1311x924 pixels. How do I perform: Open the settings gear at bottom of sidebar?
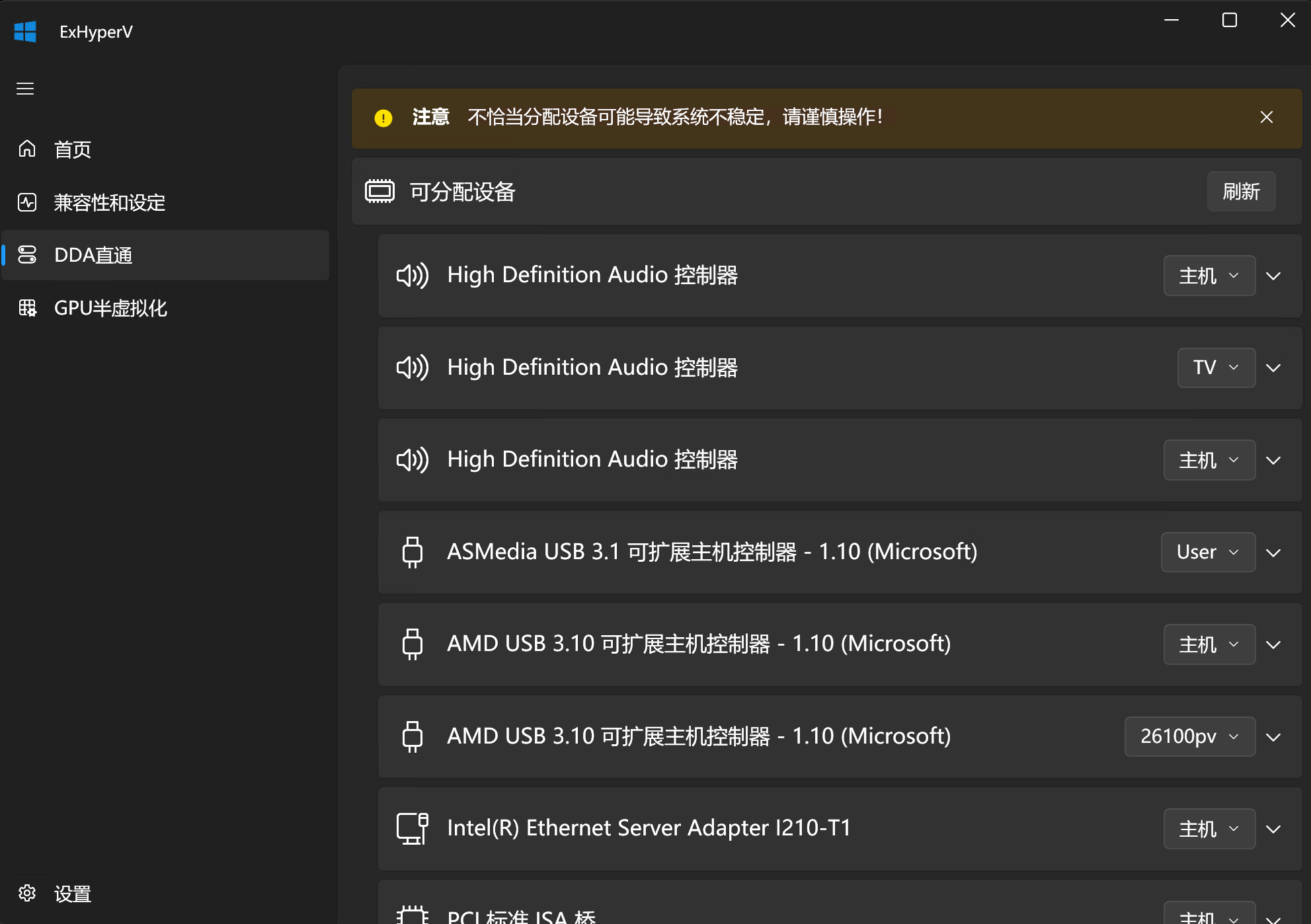click(x=27, y=894)
